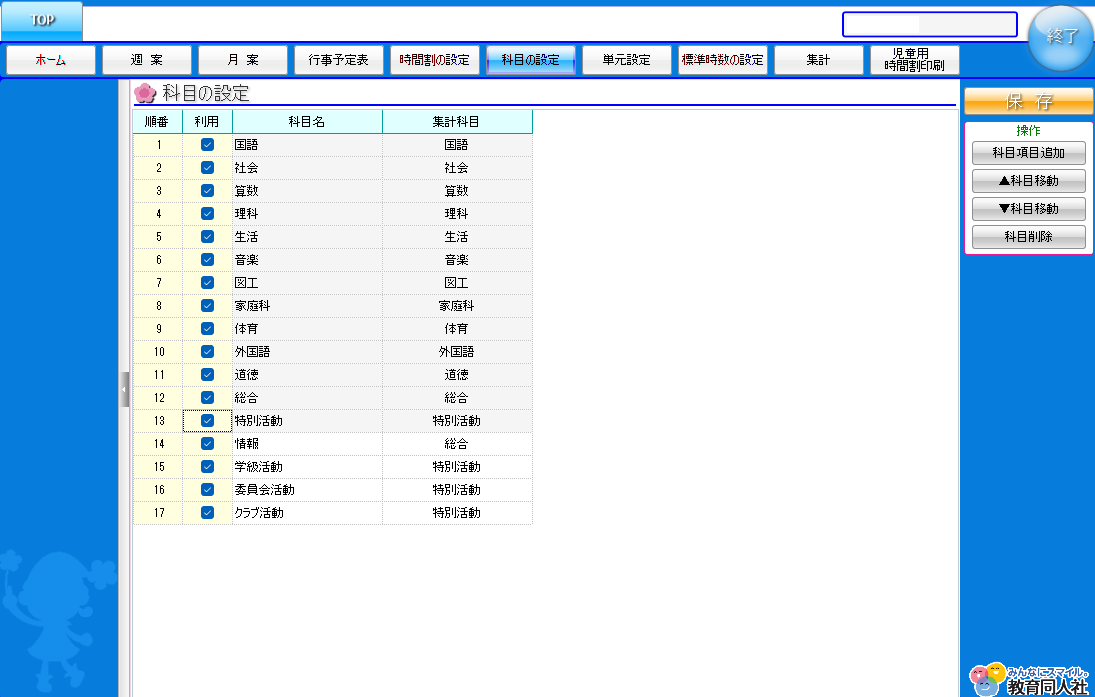Click the round 終了 exit button
The image size is (1095, 697).
tap(1061, 38)
